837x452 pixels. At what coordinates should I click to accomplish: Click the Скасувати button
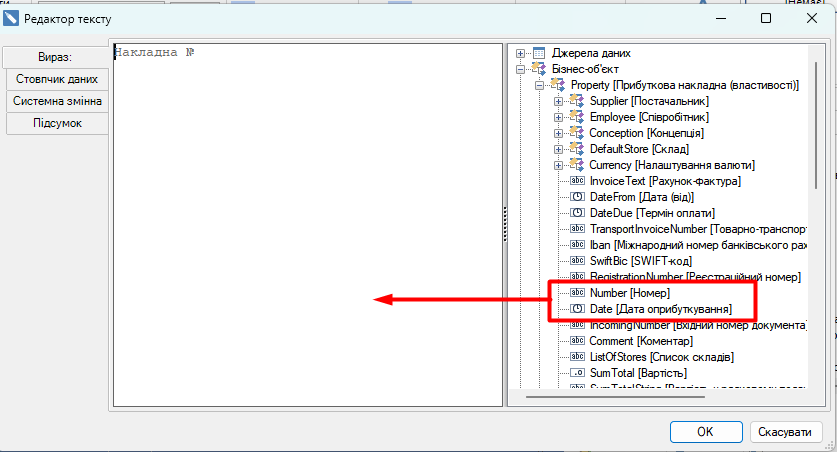click(x=786, y=432)
